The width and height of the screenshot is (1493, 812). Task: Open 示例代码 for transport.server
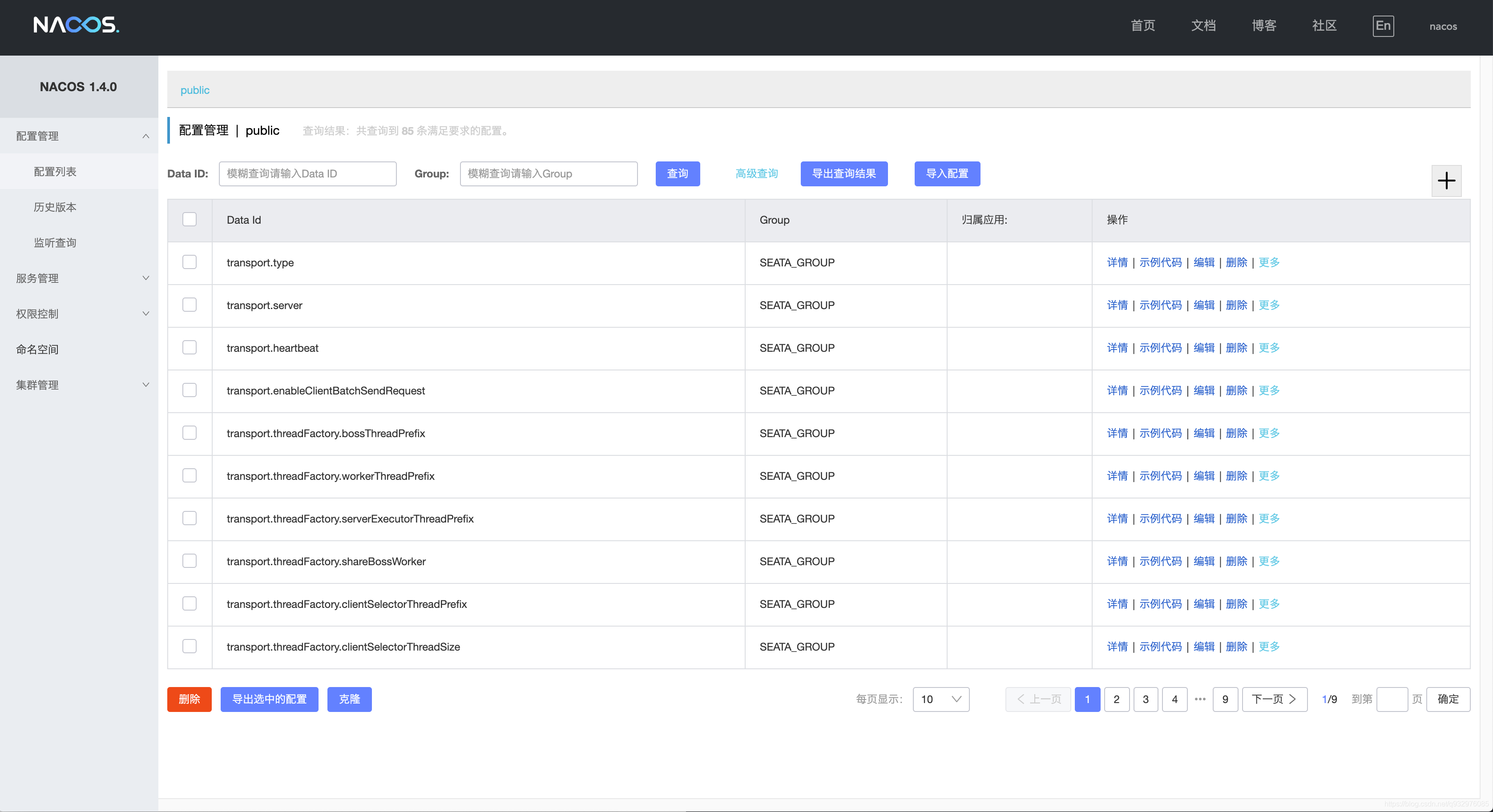point(1160,305)
